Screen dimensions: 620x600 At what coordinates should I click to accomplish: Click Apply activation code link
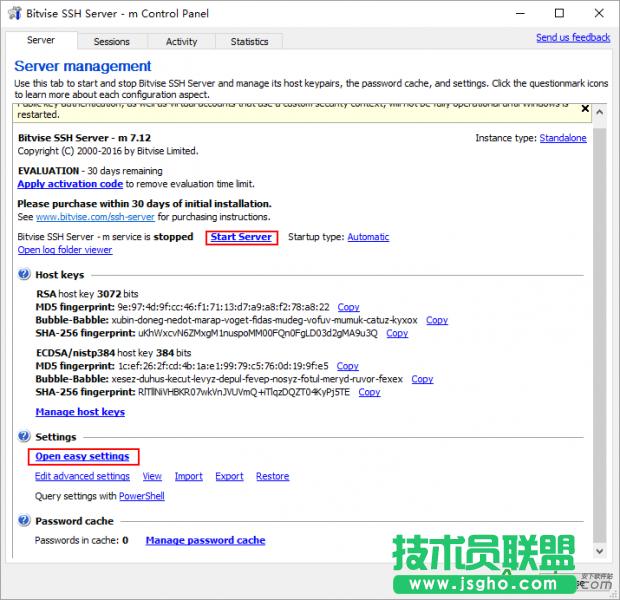[70, 184]
